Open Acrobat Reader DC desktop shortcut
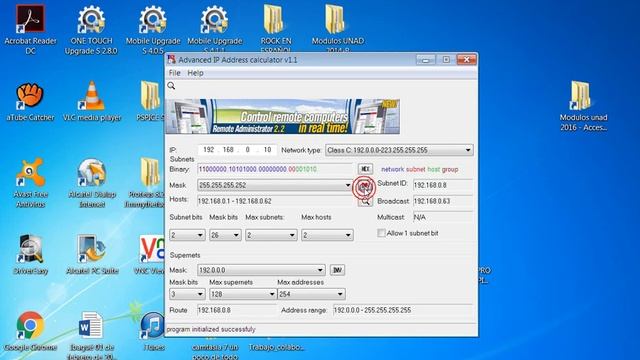The width and height of the screenshot is (640, 360). pyautogui.click(x=30, y=29)
